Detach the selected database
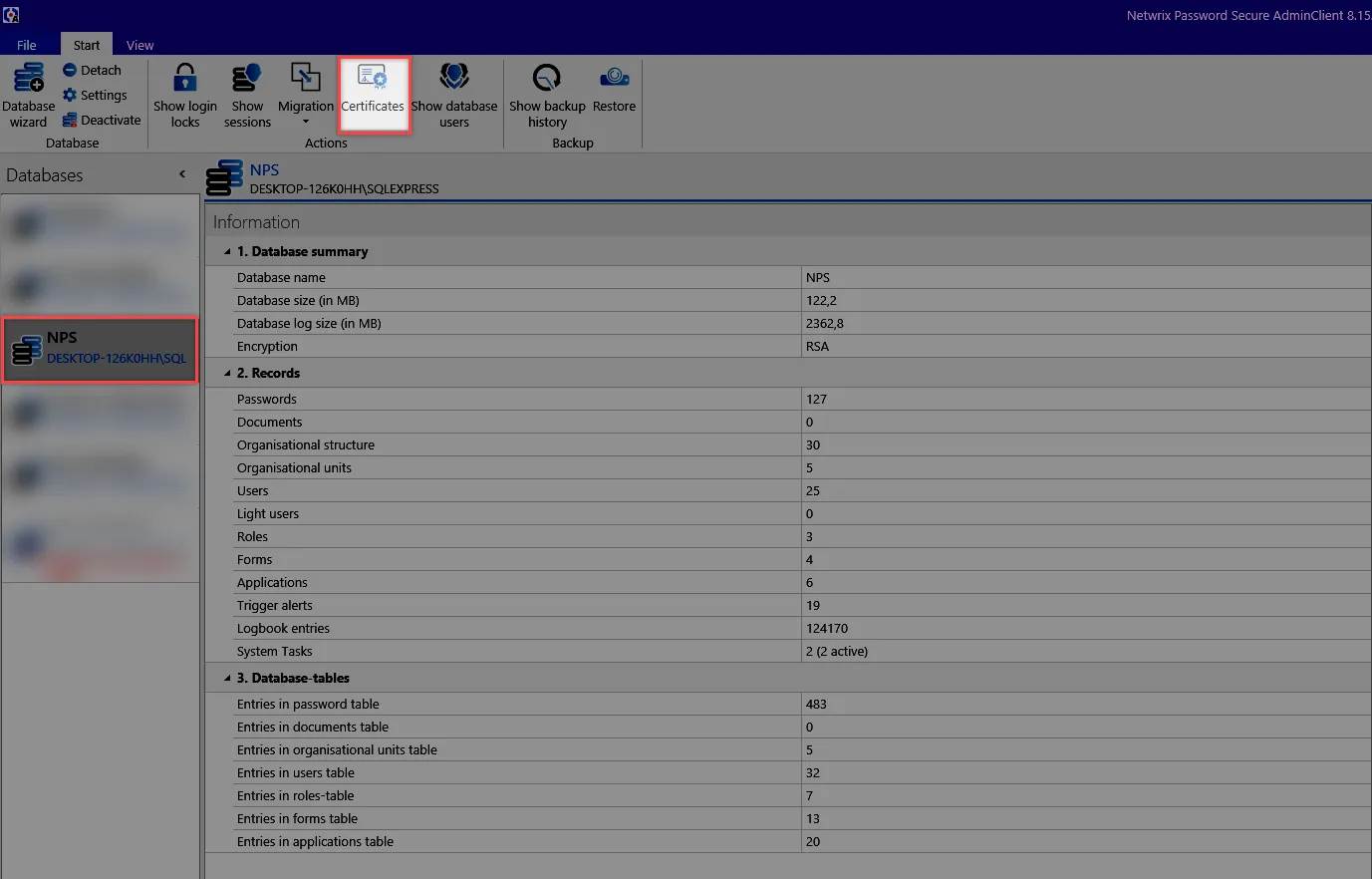The image size is (1372, 879). click(x=92, y=70)
